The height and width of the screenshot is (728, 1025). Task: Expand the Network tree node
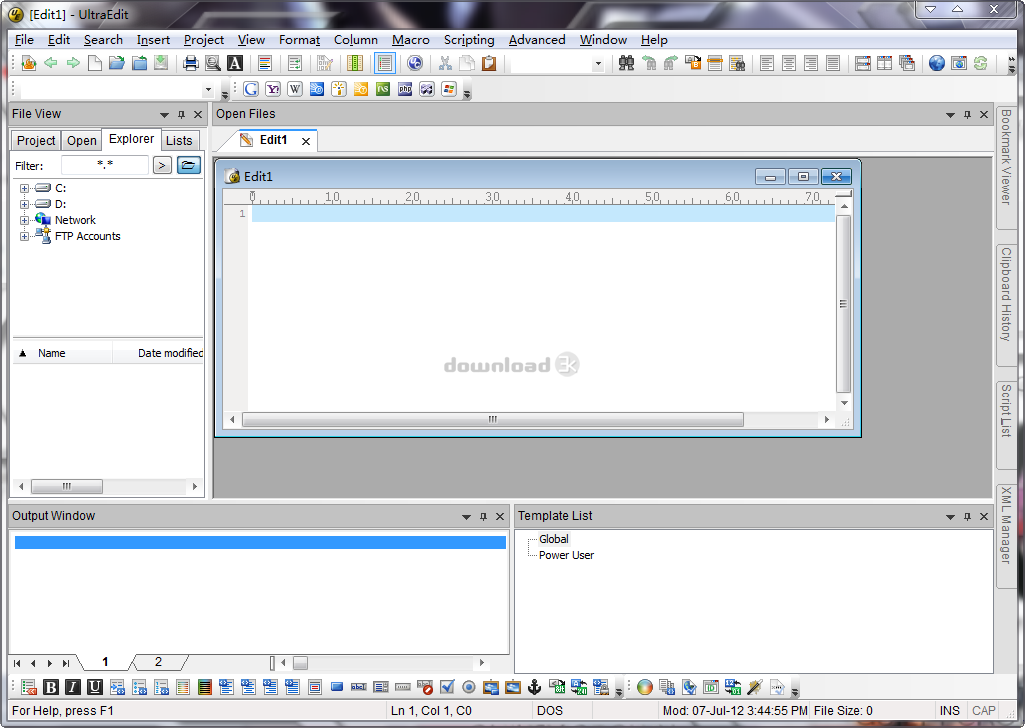pos(24,220)
